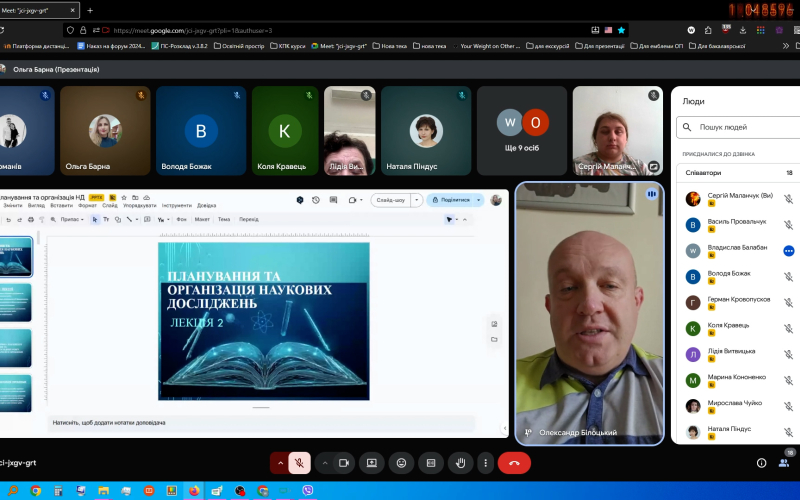Toggle the camera button
The width and height of the screenshot is (800, 500).
coord(343,463)
